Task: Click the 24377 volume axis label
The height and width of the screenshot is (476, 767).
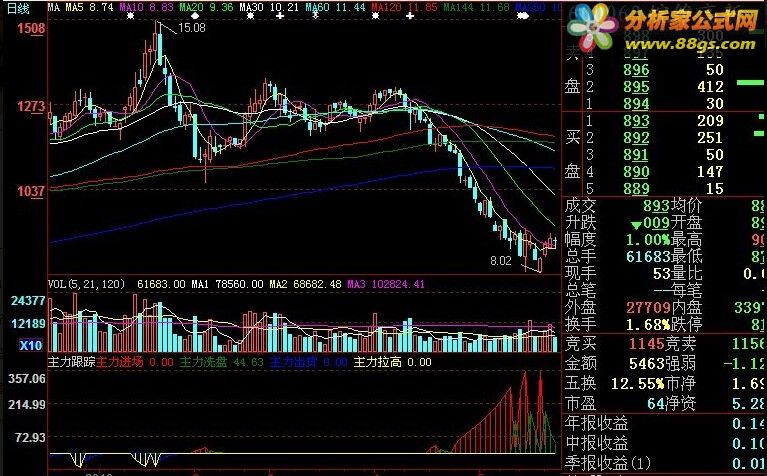Action: [28, 300]
